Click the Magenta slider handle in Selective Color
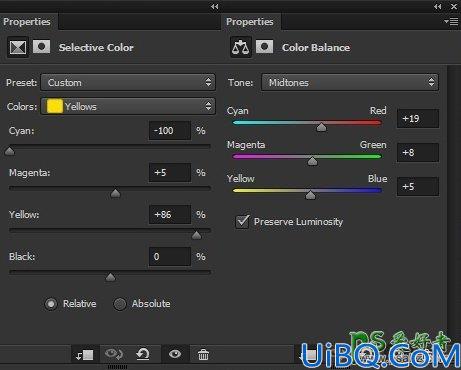The height and width of the screenshot is (370, 461). pyautogui.click(x=115, y=193)
